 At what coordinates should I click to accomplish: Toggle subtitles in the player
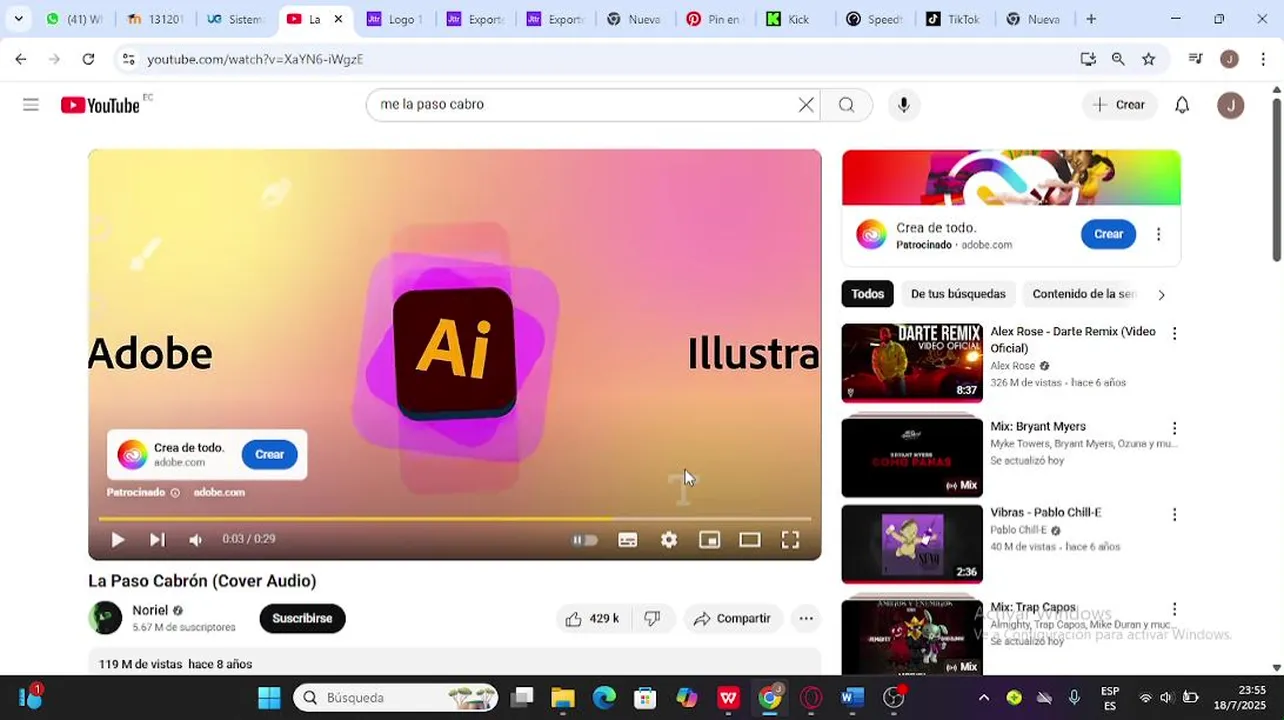[x=628, y=540]
